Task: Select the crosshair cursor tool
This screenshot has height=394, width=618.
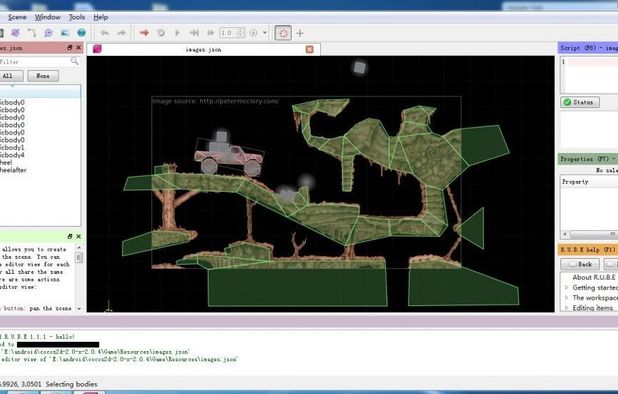Action: click(x=300, y=33)
